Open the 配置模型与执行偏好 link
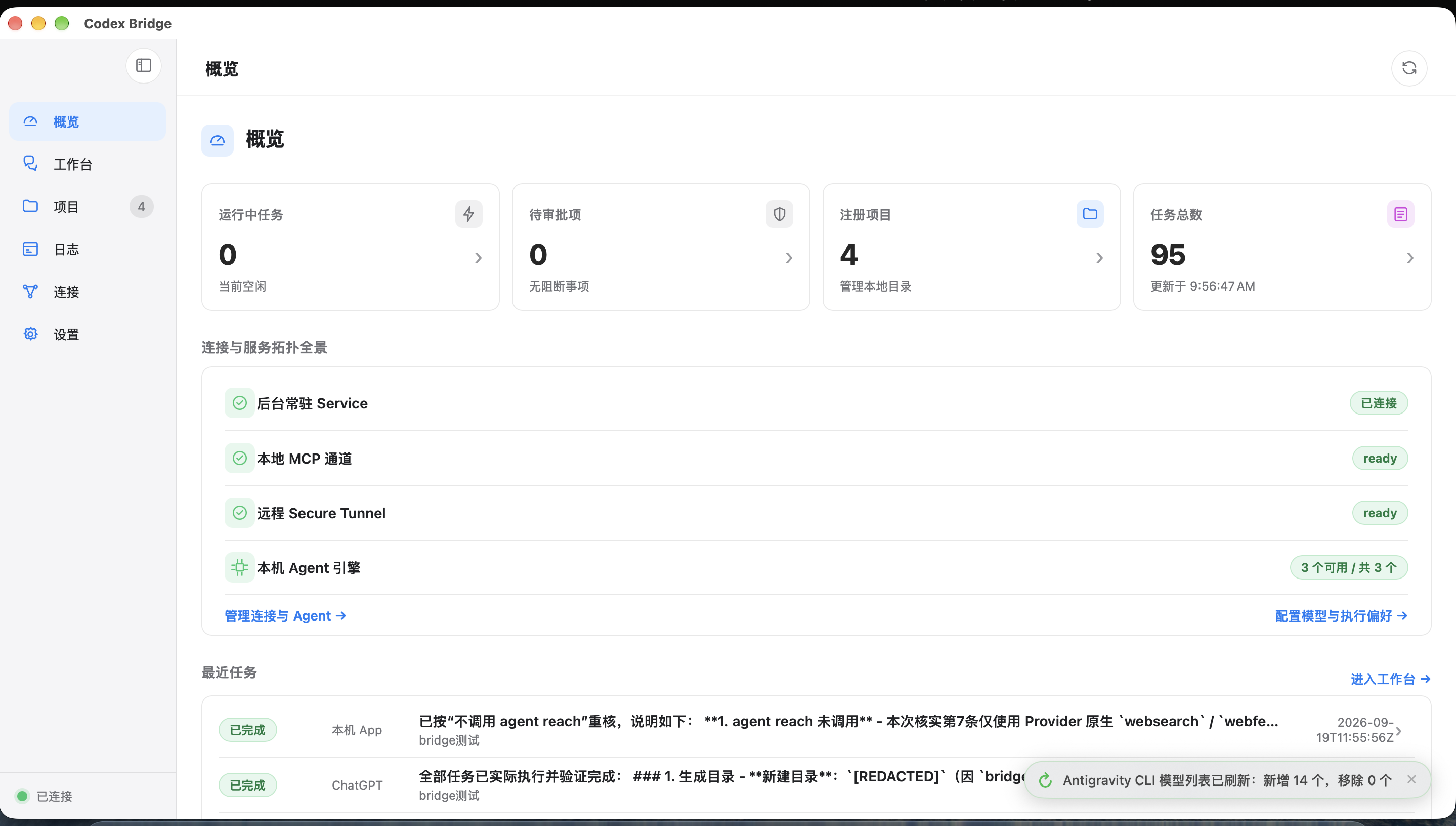The width and height of the screenshot is (1456, 826). point(1341,615)
